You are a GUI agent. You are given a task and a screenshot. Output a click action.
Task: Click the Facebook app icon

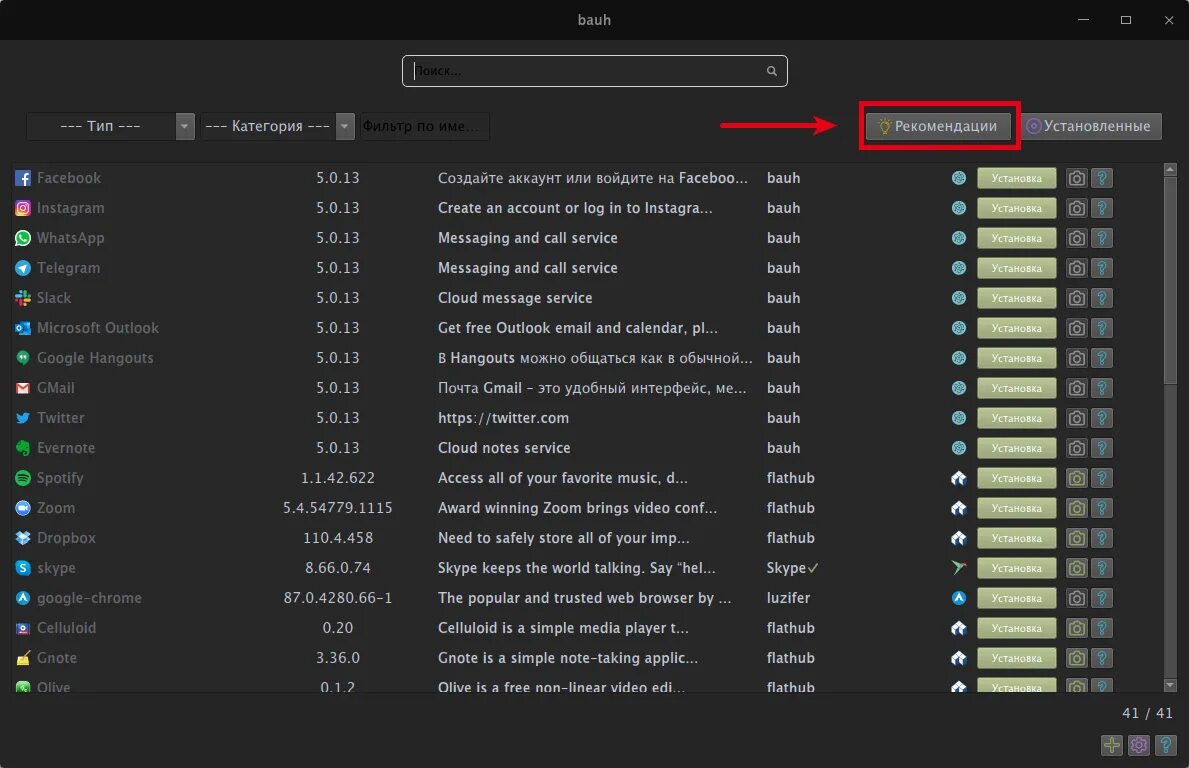23,178
